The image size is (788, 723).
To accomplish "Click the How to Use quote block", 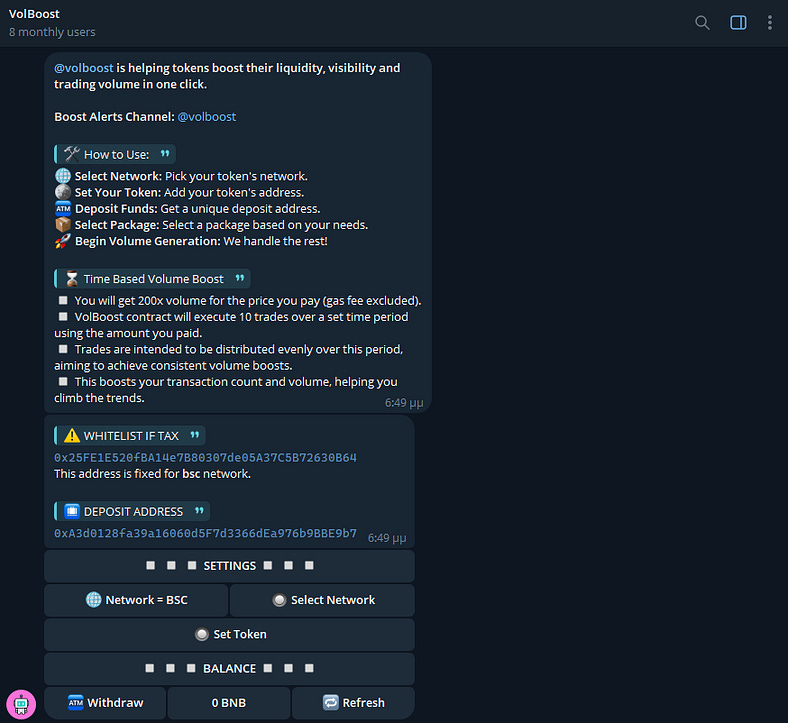I will click(115, 154).
